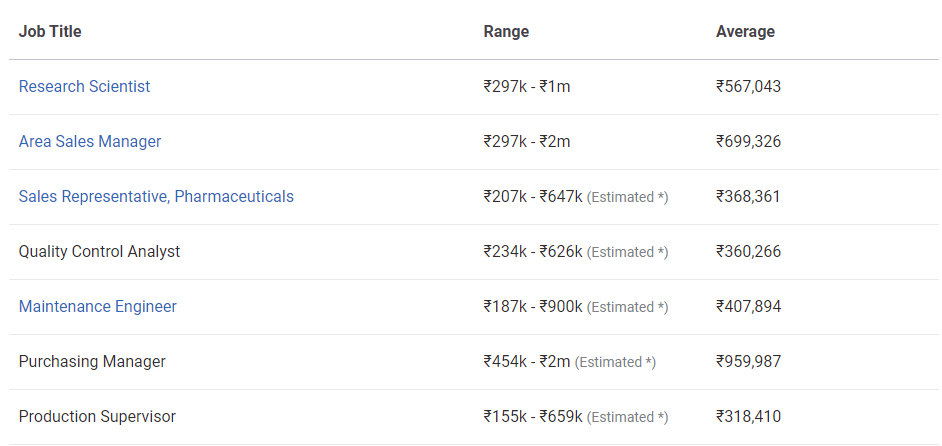Click the ₹368,361 average value
The image size is (942, 446).
[x=748, y=197]
